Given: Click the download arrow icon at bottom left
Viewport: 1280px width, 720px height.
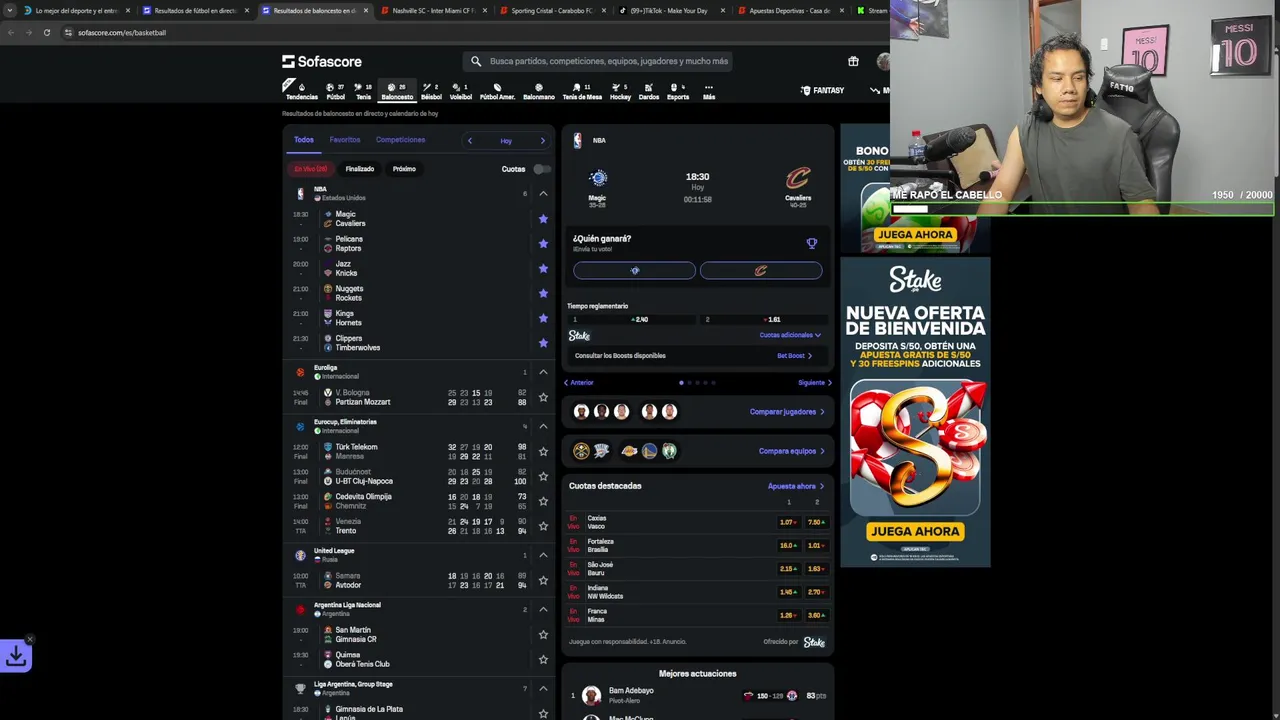Looking at the screenshot, I should coord(16,656).
